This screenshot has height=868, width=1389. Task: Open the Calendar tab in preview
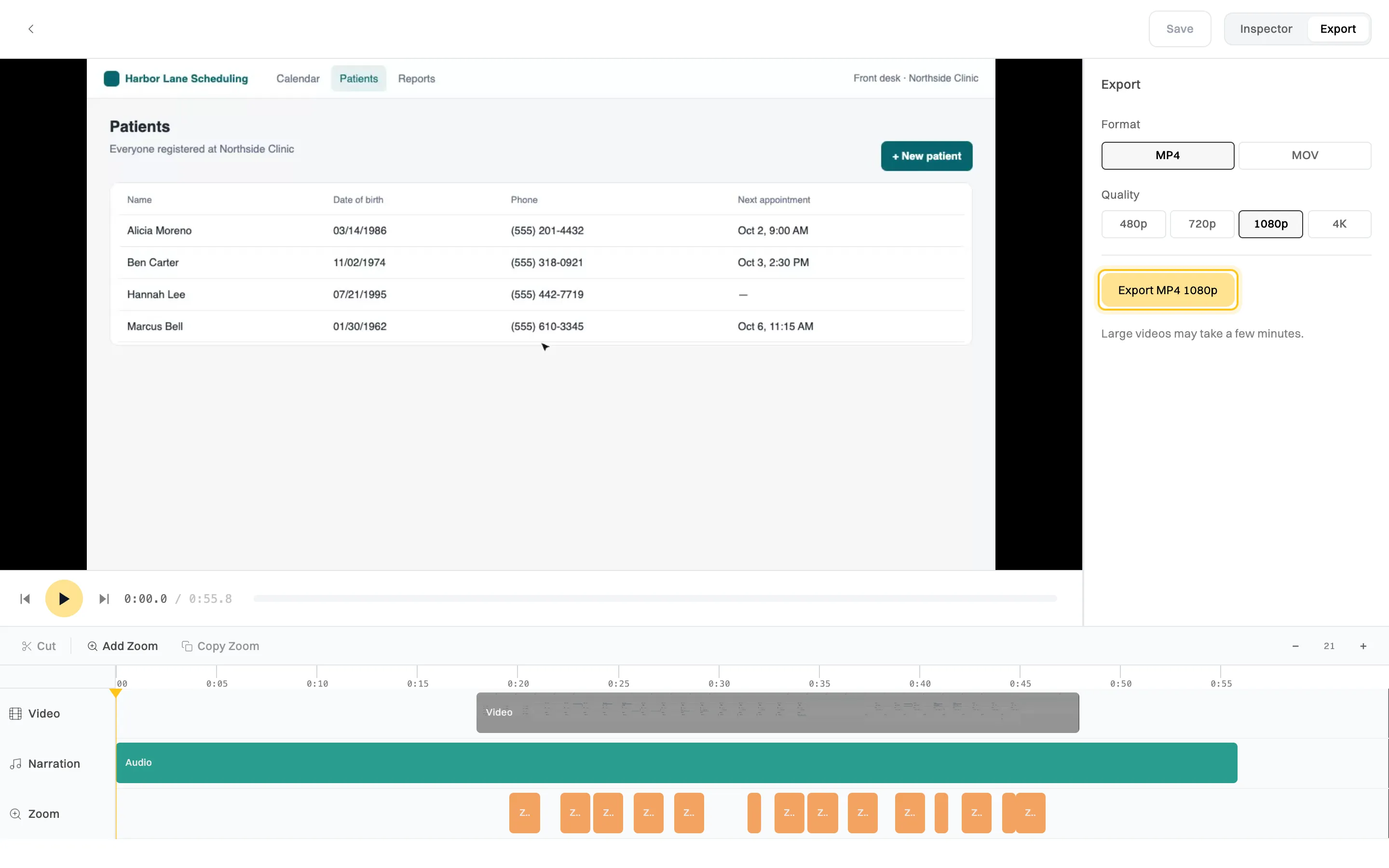[x=298, y=79]
